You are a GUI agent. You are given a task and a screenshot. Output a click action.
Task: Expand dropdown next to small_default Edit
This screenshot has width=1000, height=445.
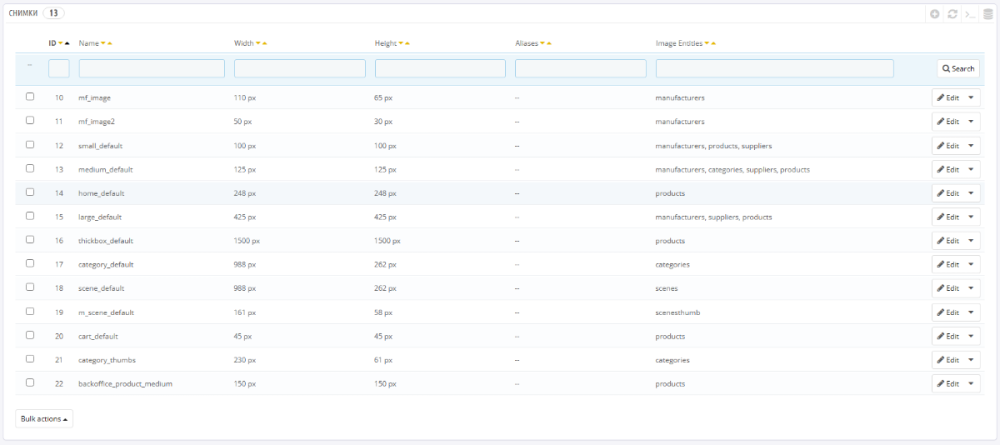point(971,145)
